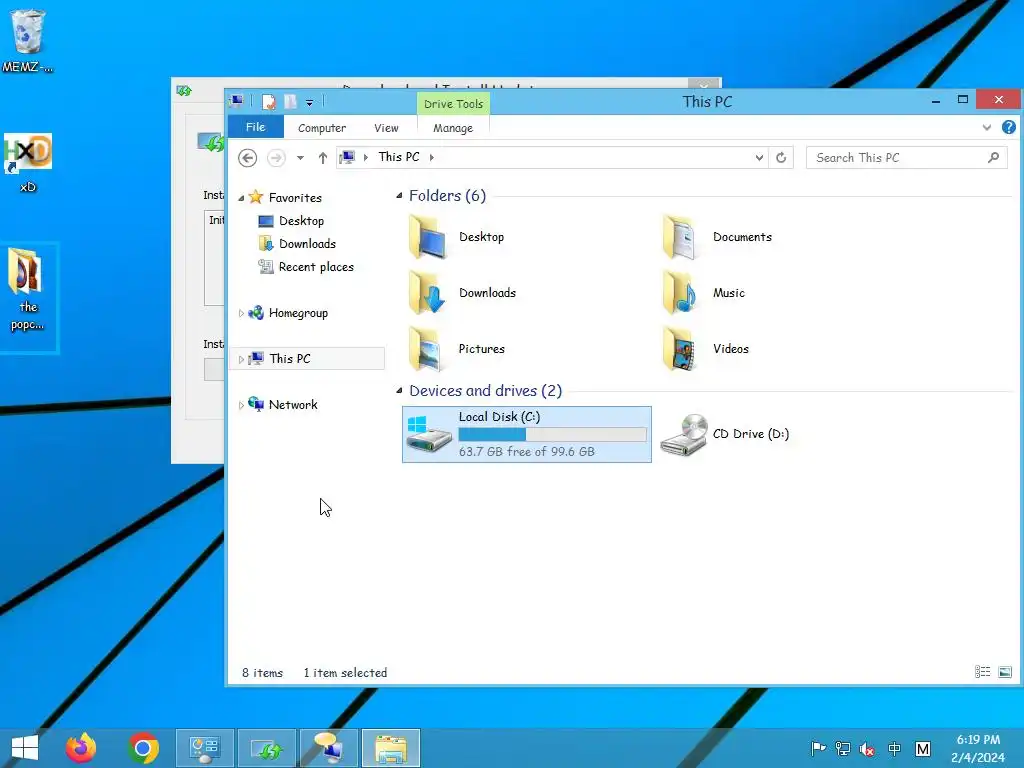Expand the This PC tree node

241,359
